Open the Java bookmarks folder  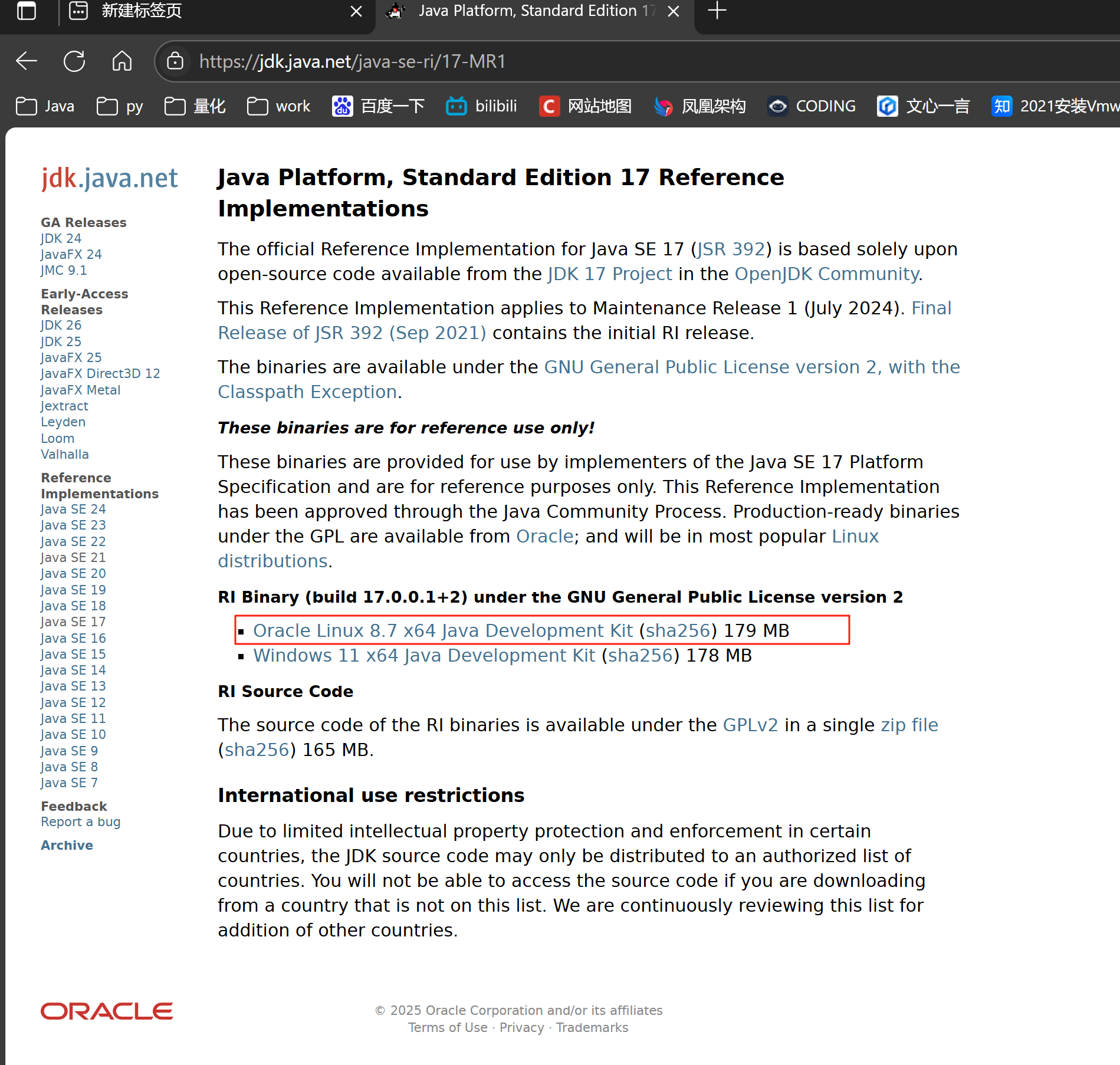45,106
